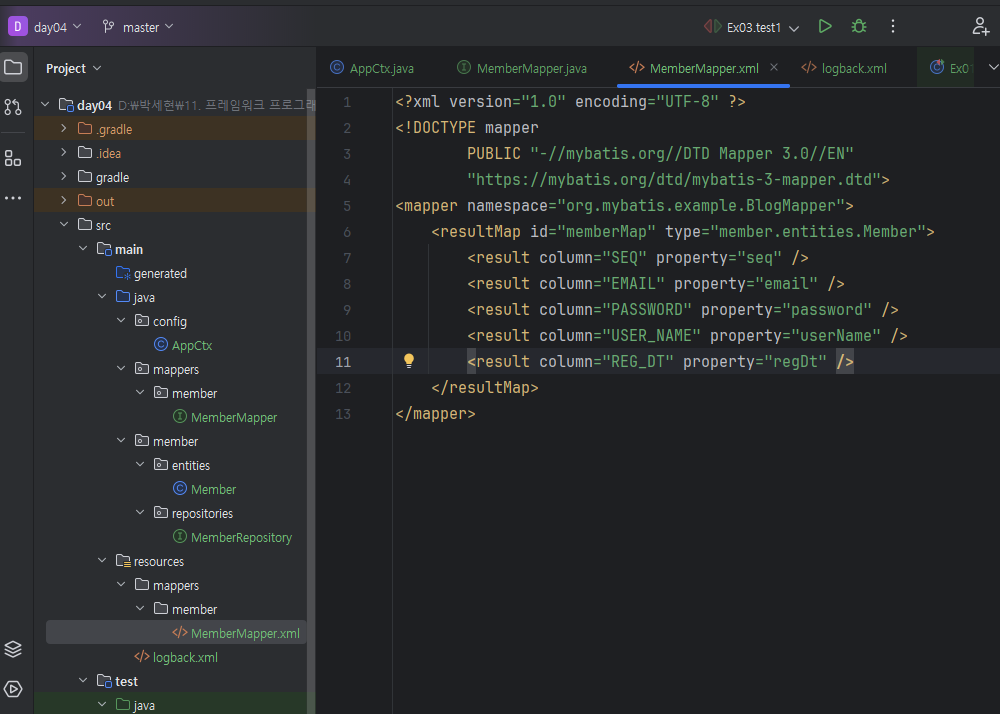Click the Project folder tool window icon
The height and width of the screenshot is (714, 1000).
13,68
